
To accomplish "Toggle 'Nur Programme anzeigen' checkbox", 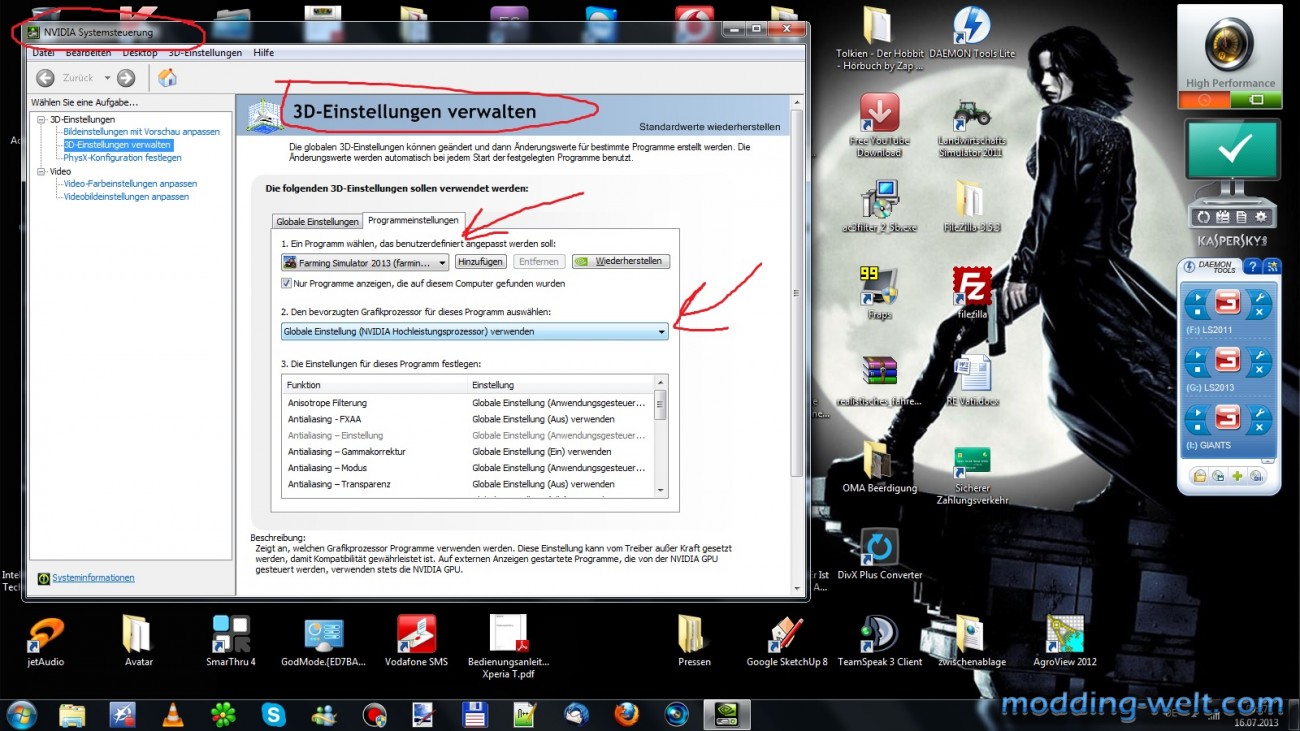I will pyautogui.click(x=287, y=284).
